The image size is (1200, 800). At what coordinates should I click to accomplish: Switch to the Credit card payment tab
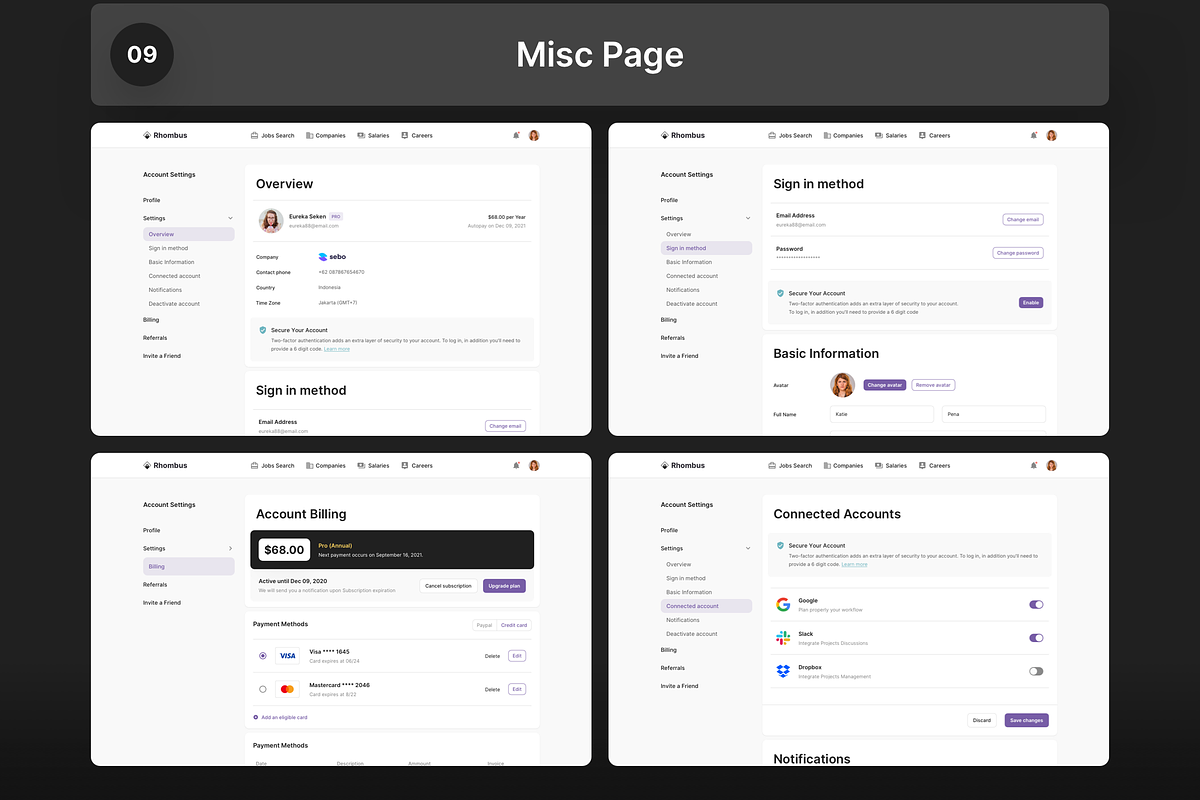click(x=514, y=625)
